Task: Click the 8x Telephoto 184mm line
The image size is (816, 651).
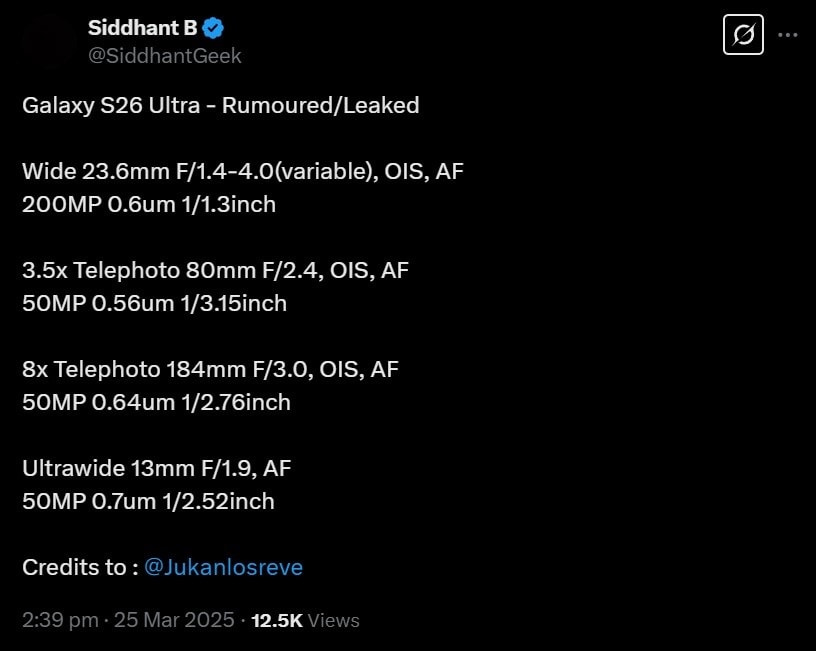Action: (210, 369)
